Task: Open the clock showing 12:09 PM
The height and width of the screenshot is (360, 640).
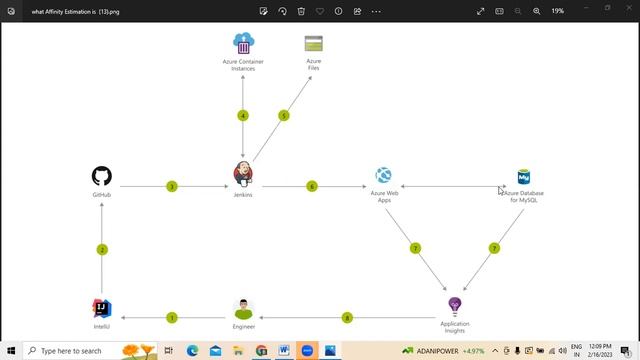Action: (600, 351)
